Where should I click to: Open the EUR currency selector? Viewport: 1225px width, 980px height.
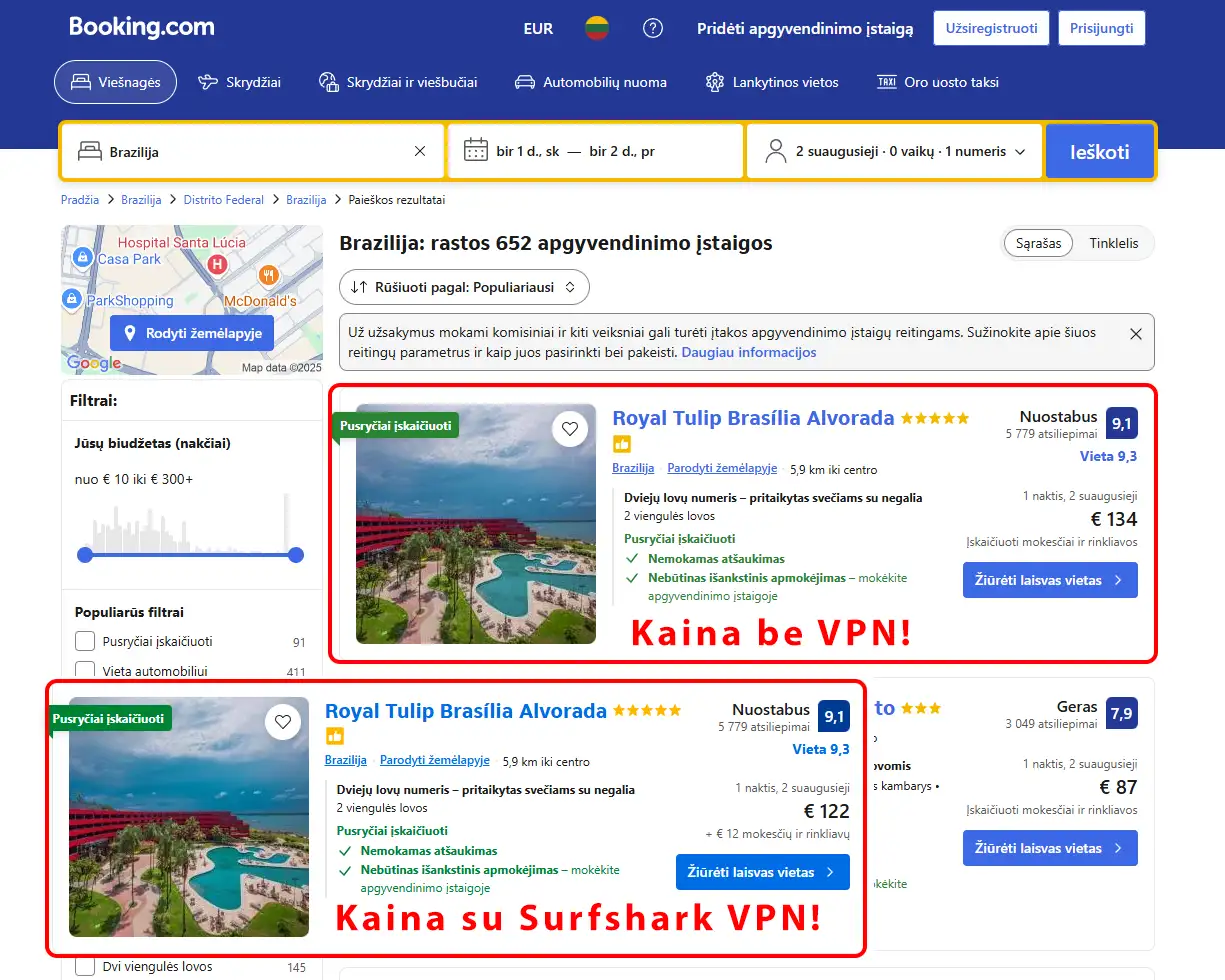pos(538,29)
